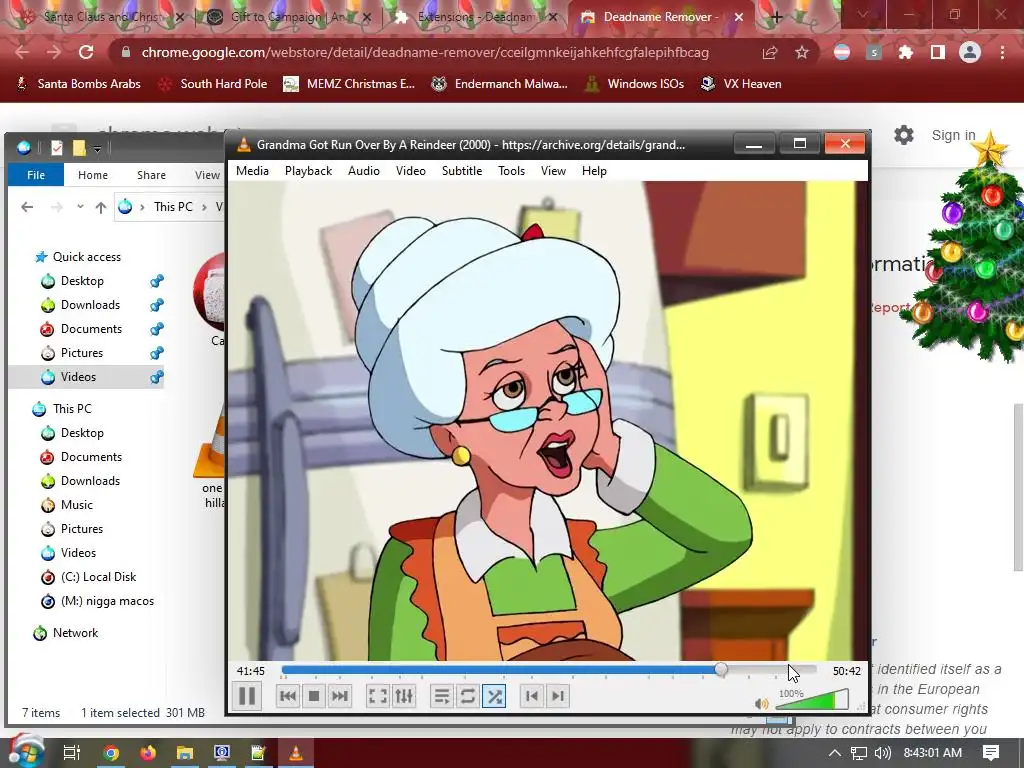Go up one folder in File Explorer
The width and height of the screenshot is (1024, 768).
click(x=101, y=207)
